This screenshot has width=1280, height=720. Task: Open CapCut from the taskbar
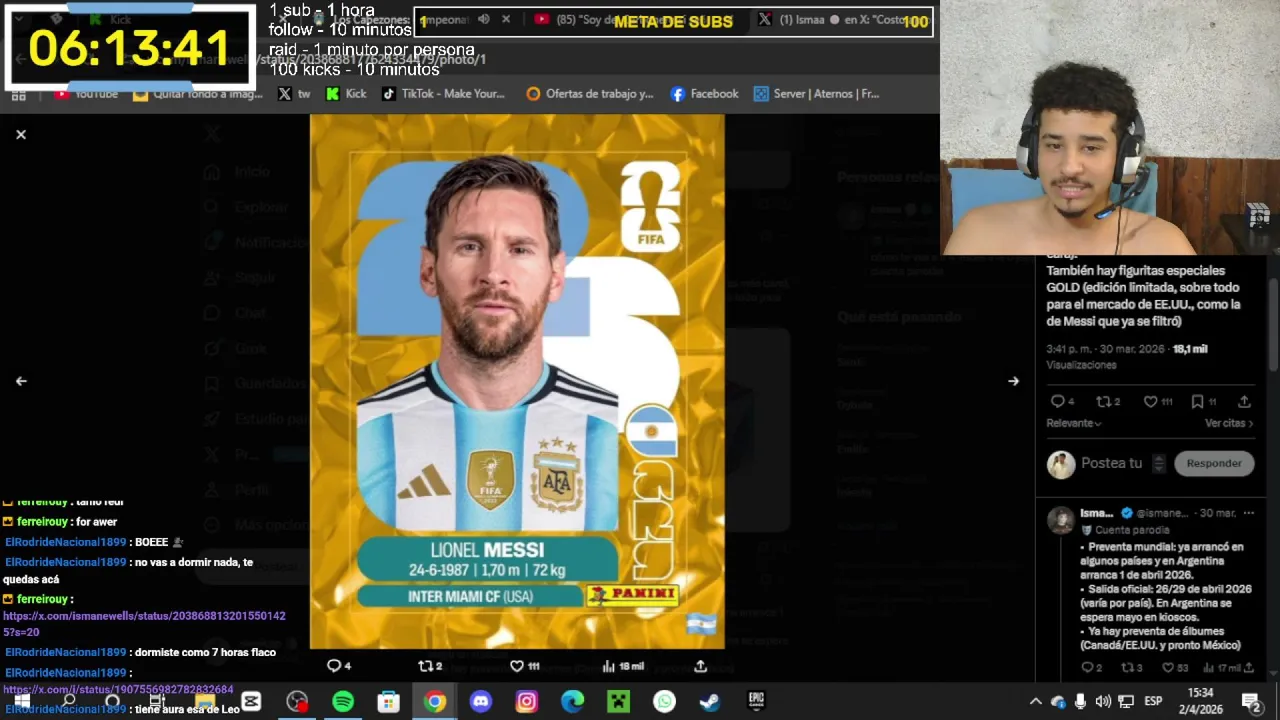coord(251,702)
